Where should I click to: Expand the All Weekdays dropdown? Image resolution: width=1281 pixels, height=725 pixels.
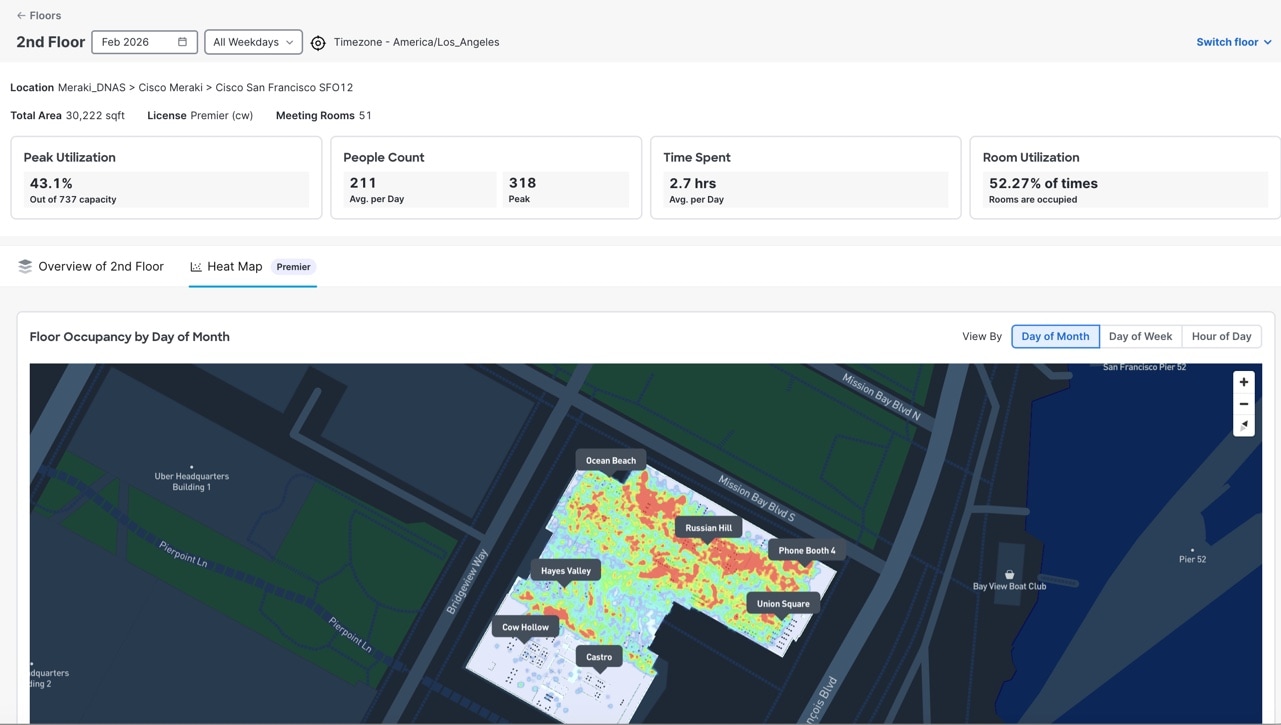[253, 42]
